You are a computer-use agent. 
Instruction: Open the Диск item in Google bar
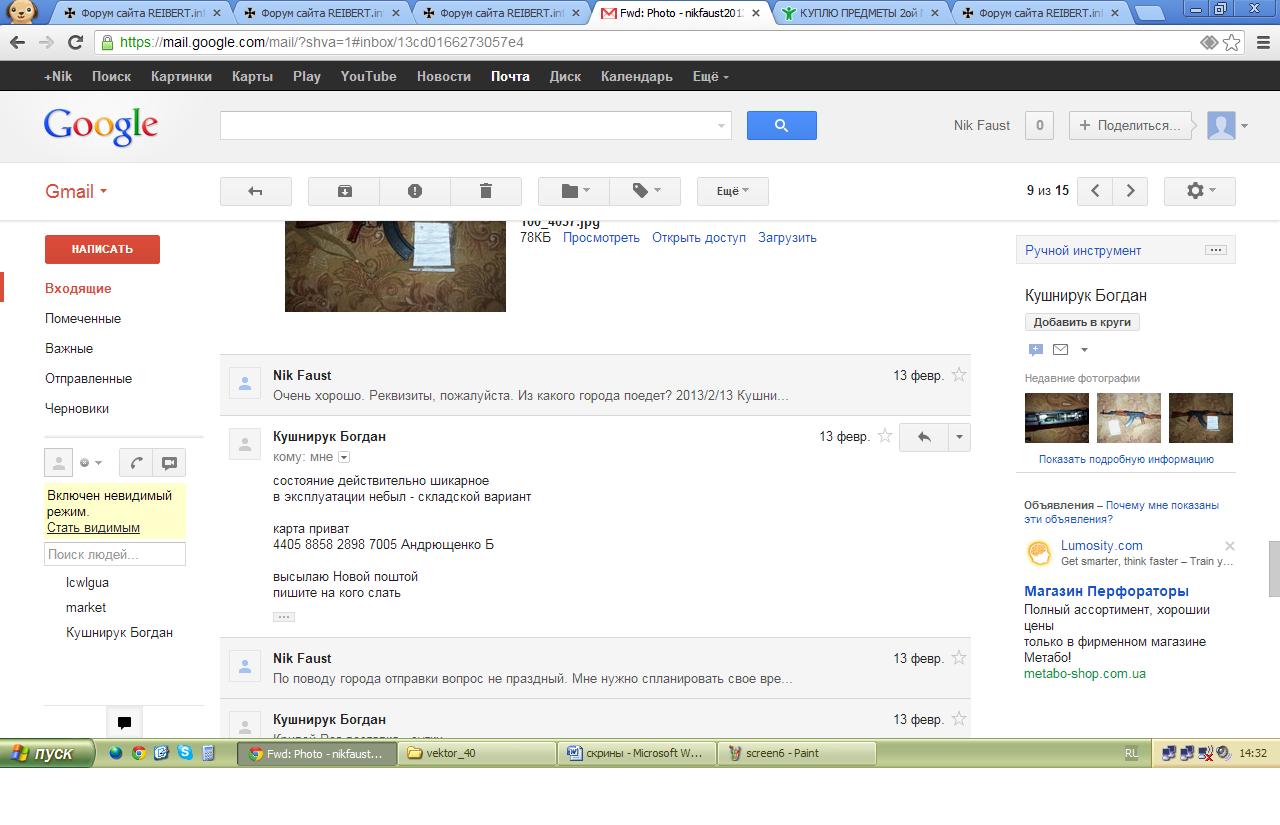pos(565,76)
